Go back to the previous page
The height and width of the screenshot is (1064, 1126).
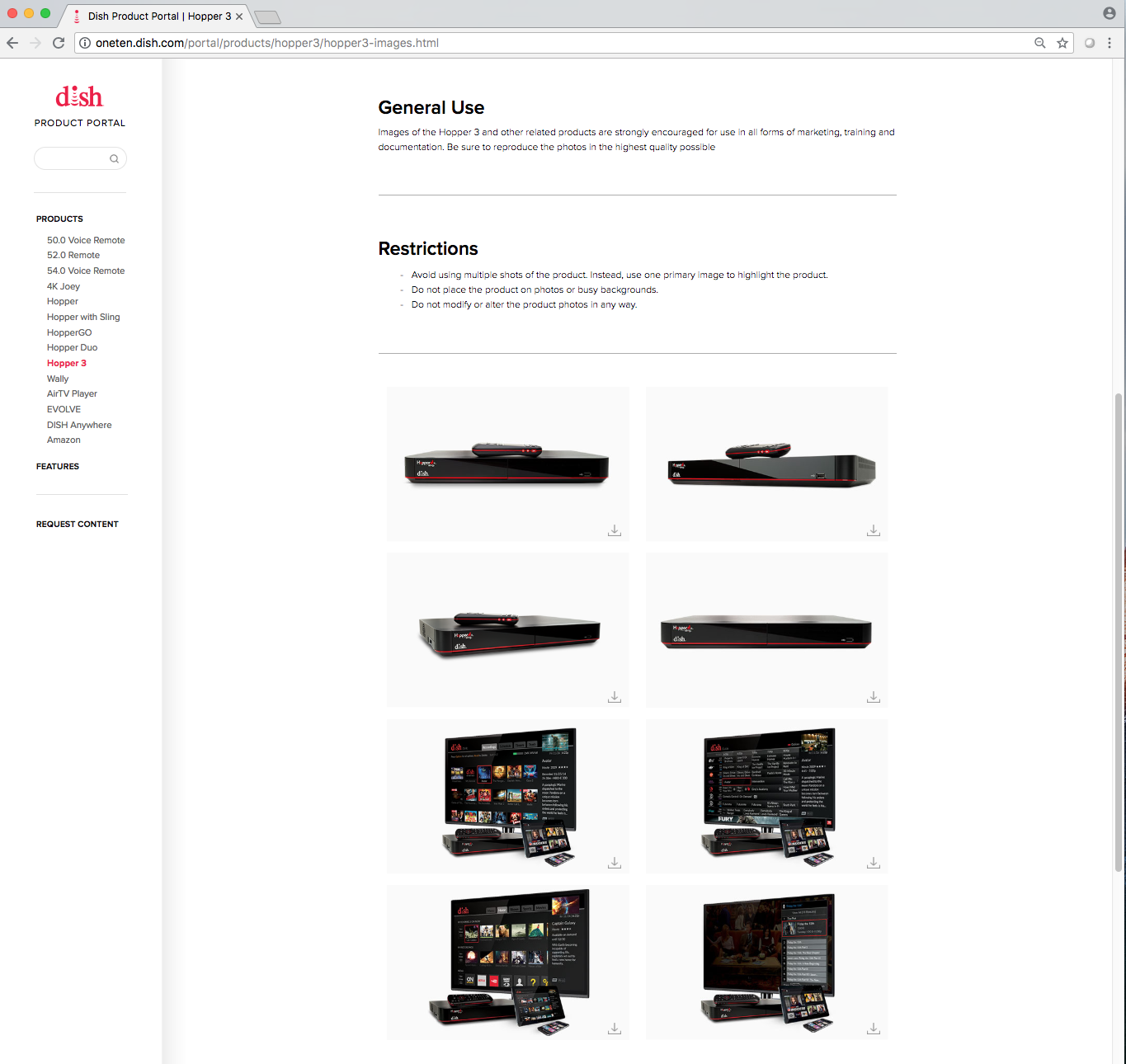(12, 43)
